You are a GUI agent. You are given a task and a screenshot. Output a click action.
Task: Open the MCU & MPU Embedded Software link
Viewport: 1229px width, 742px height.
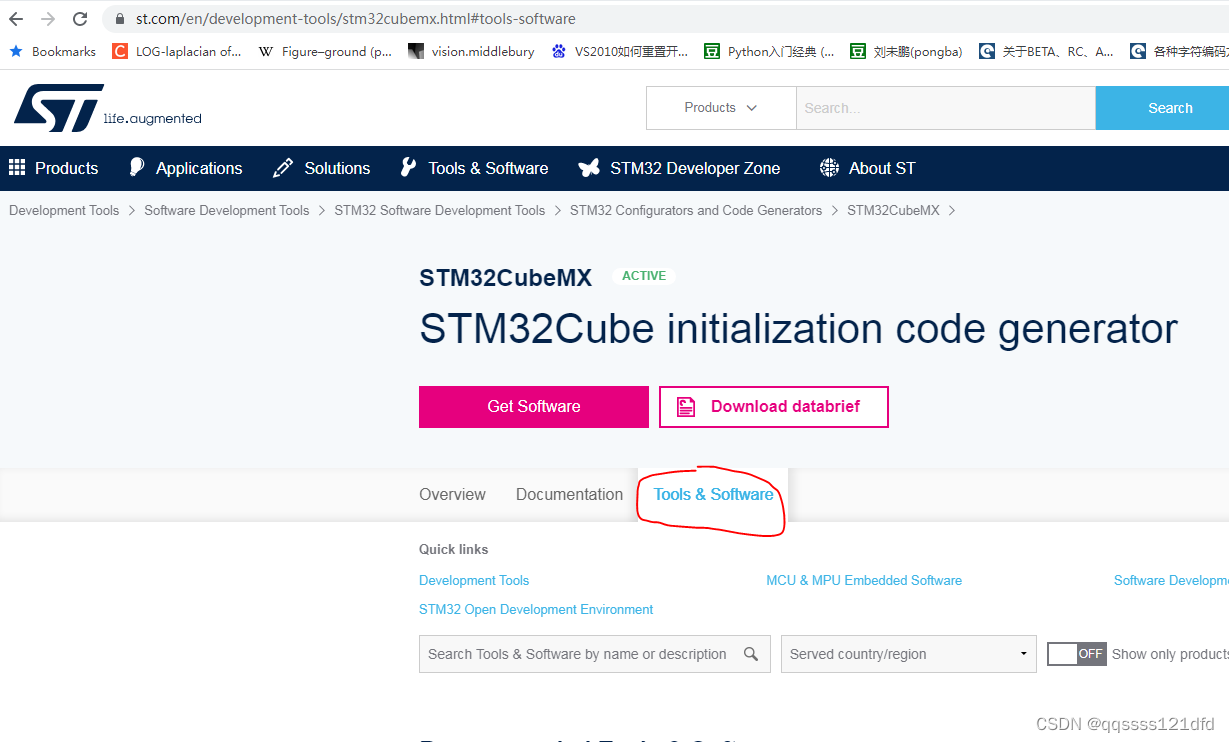pyautogui.click(x=864, y=580)
